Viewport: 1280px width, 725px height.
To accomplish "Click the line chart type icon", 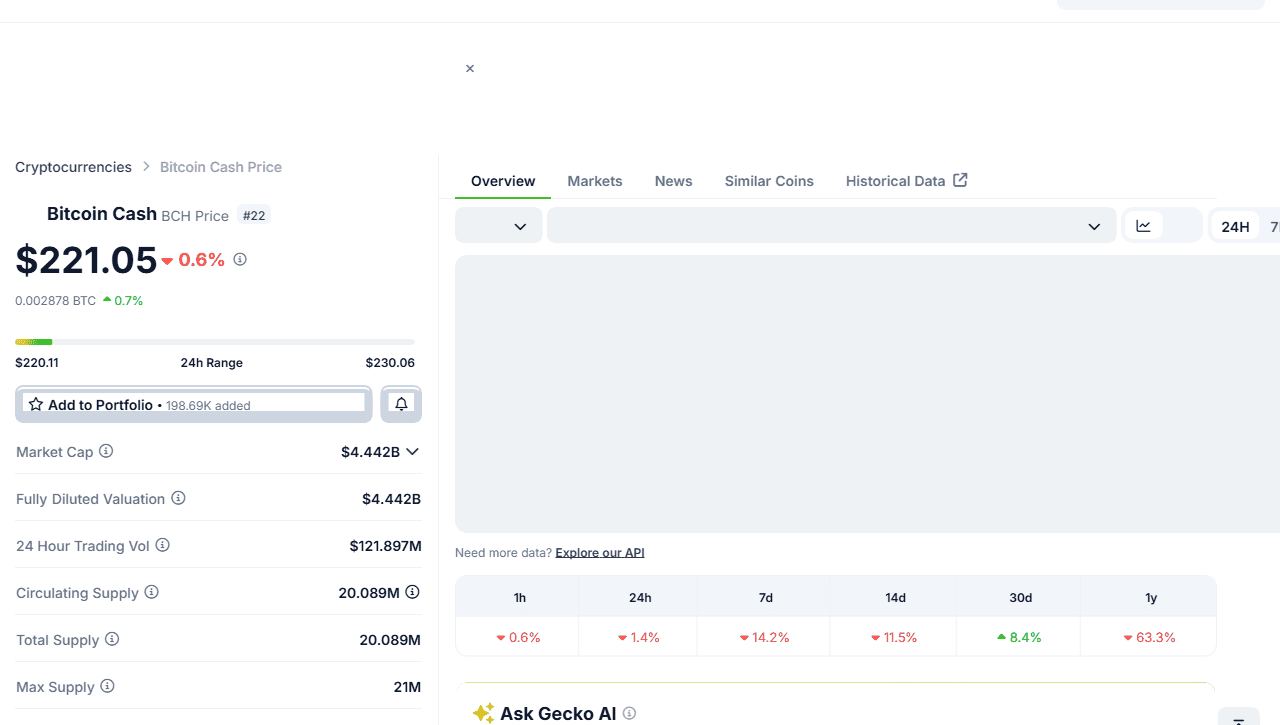I will coord(1143,226).
